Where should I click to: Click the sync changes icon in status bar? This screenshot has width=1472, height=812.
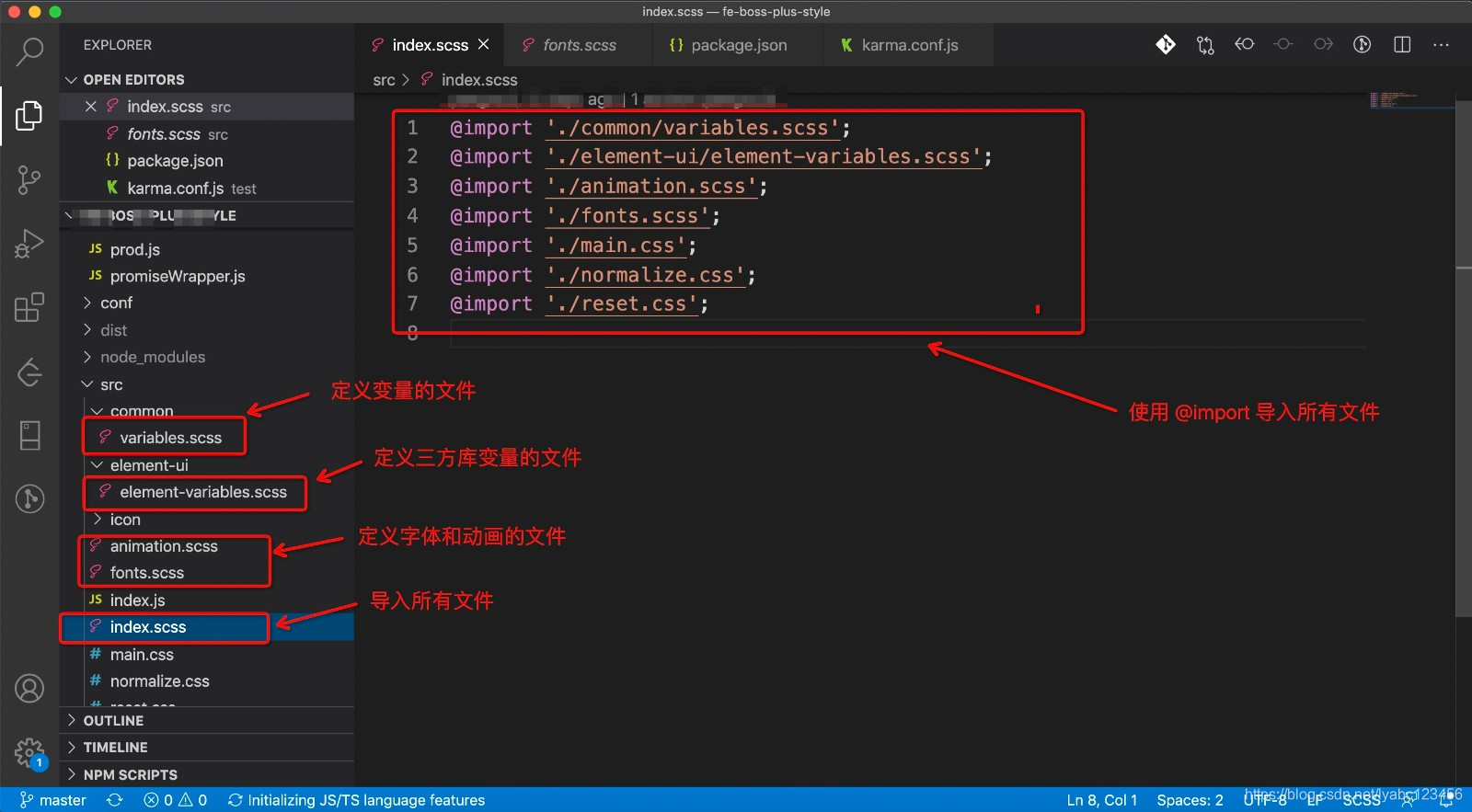[115, 800]
